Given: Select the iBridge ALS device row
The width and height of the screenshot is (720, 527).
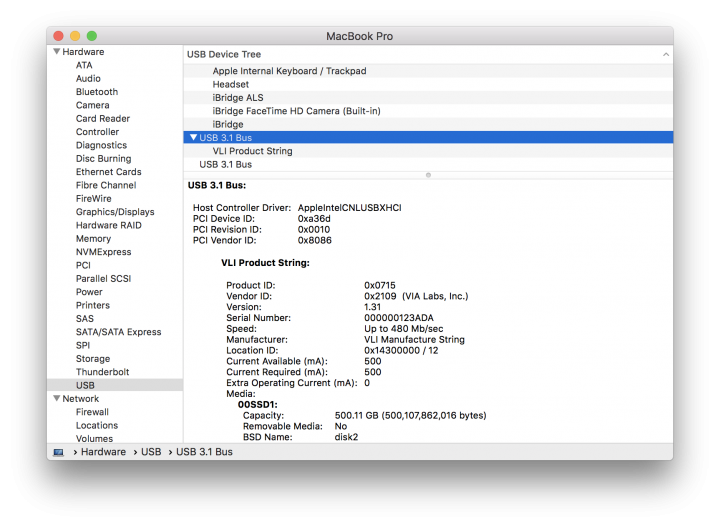Looking at the screenshot, I should [428, 97].
